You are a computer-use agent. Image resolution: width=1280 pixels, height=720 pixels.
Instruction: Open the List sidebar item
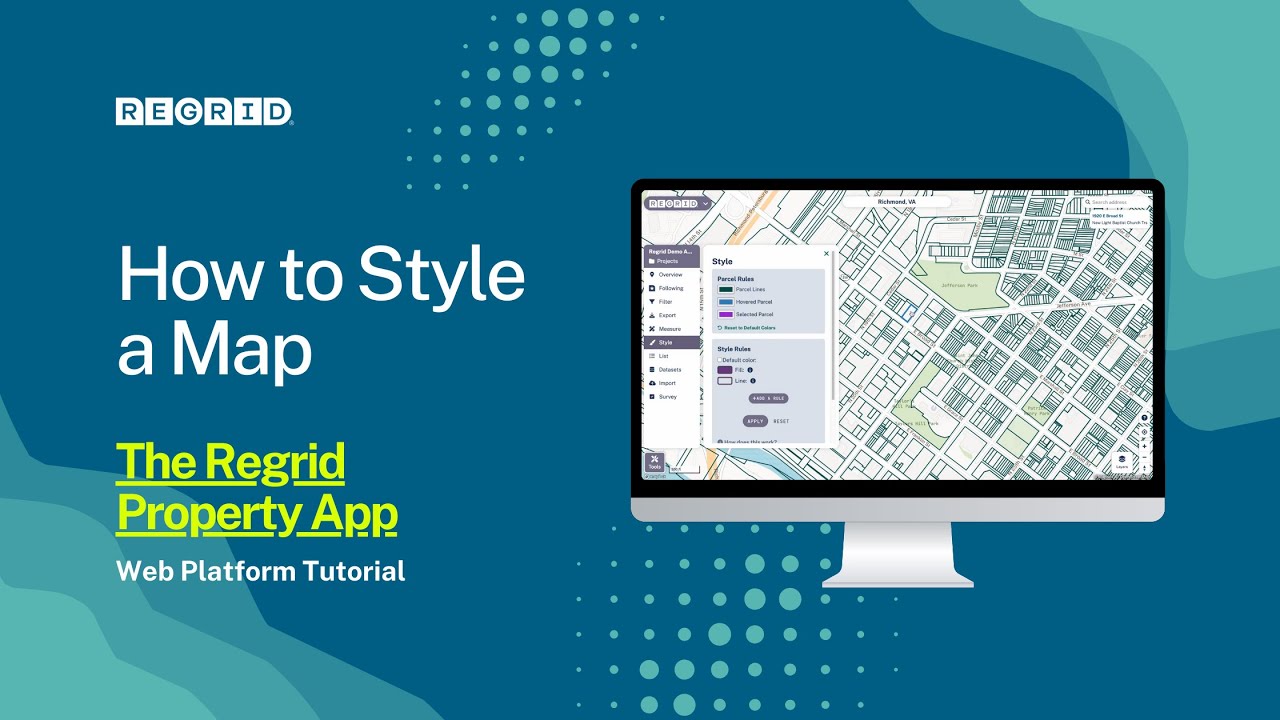coord(672,356)
